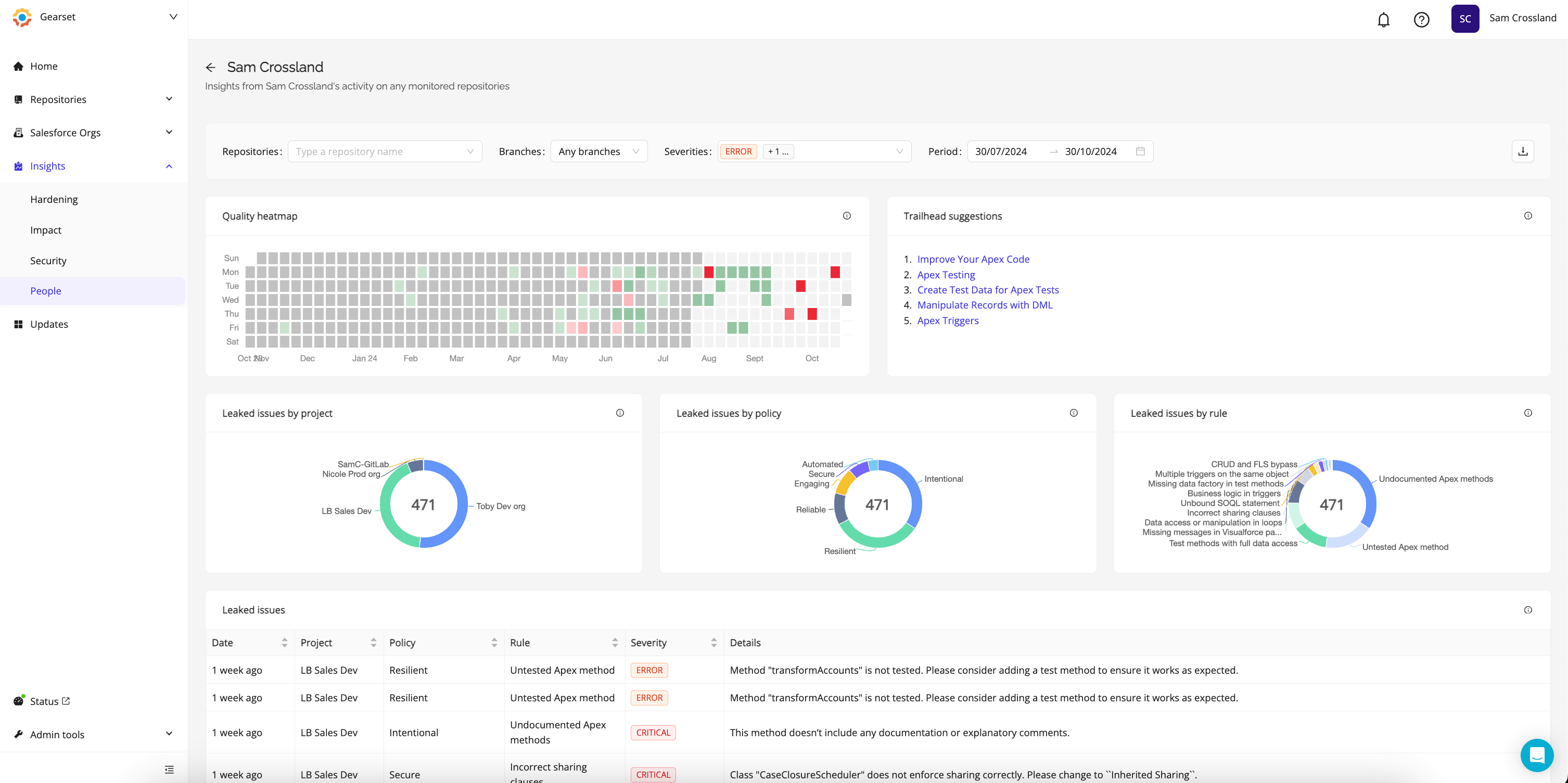Download the insights report
Screen dimensions: 1568x783
(x=1522, y=151)
